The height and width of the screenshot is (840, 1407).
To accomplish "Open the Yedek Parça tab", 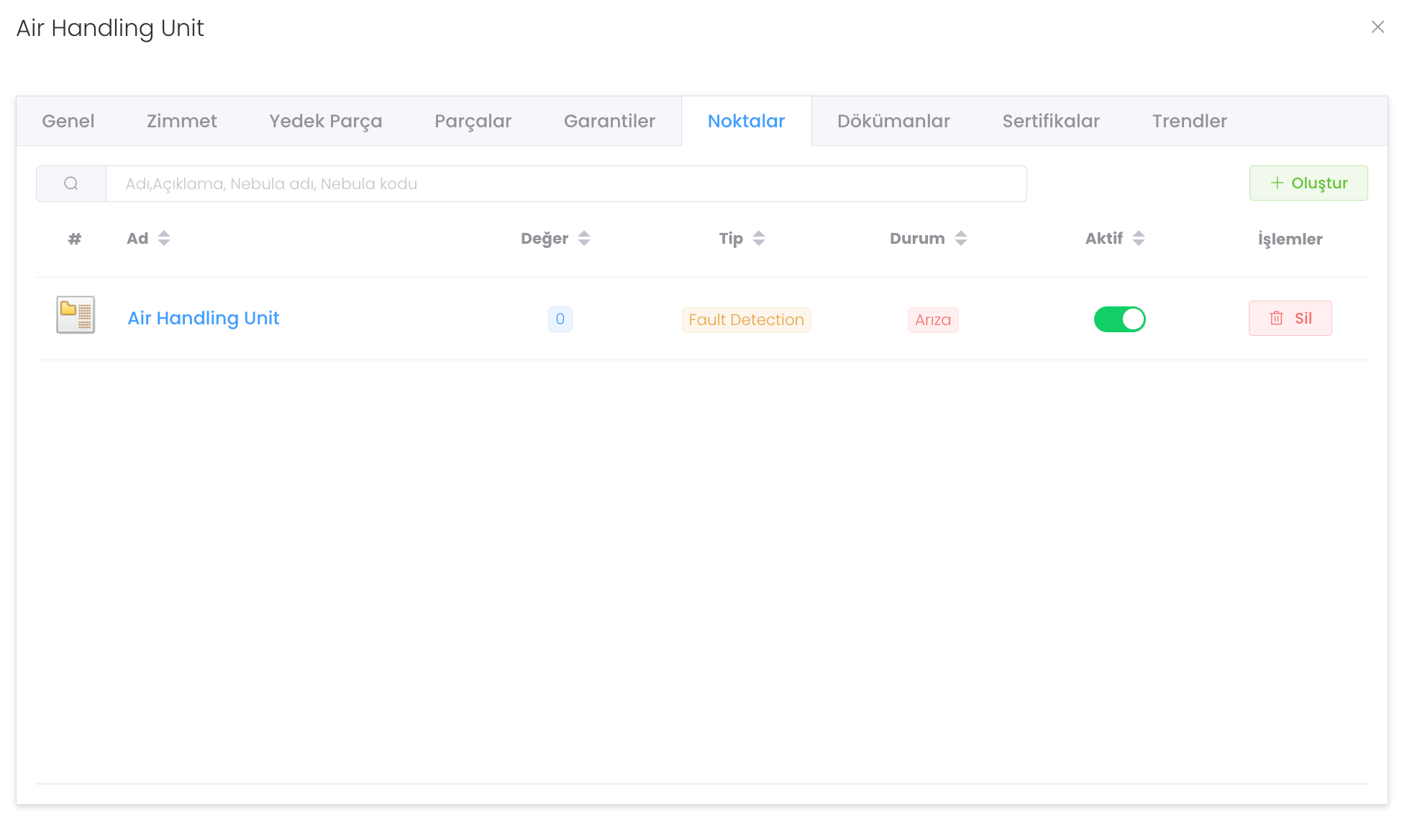I will pyautogui.click(x=326, y=121).
